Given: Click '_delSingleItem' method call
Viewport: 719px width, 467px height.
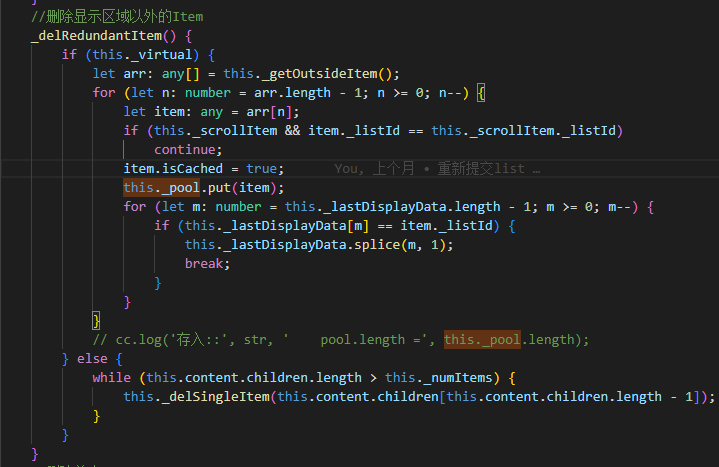Looking at the screenshot, I should (x=216, y=397).
